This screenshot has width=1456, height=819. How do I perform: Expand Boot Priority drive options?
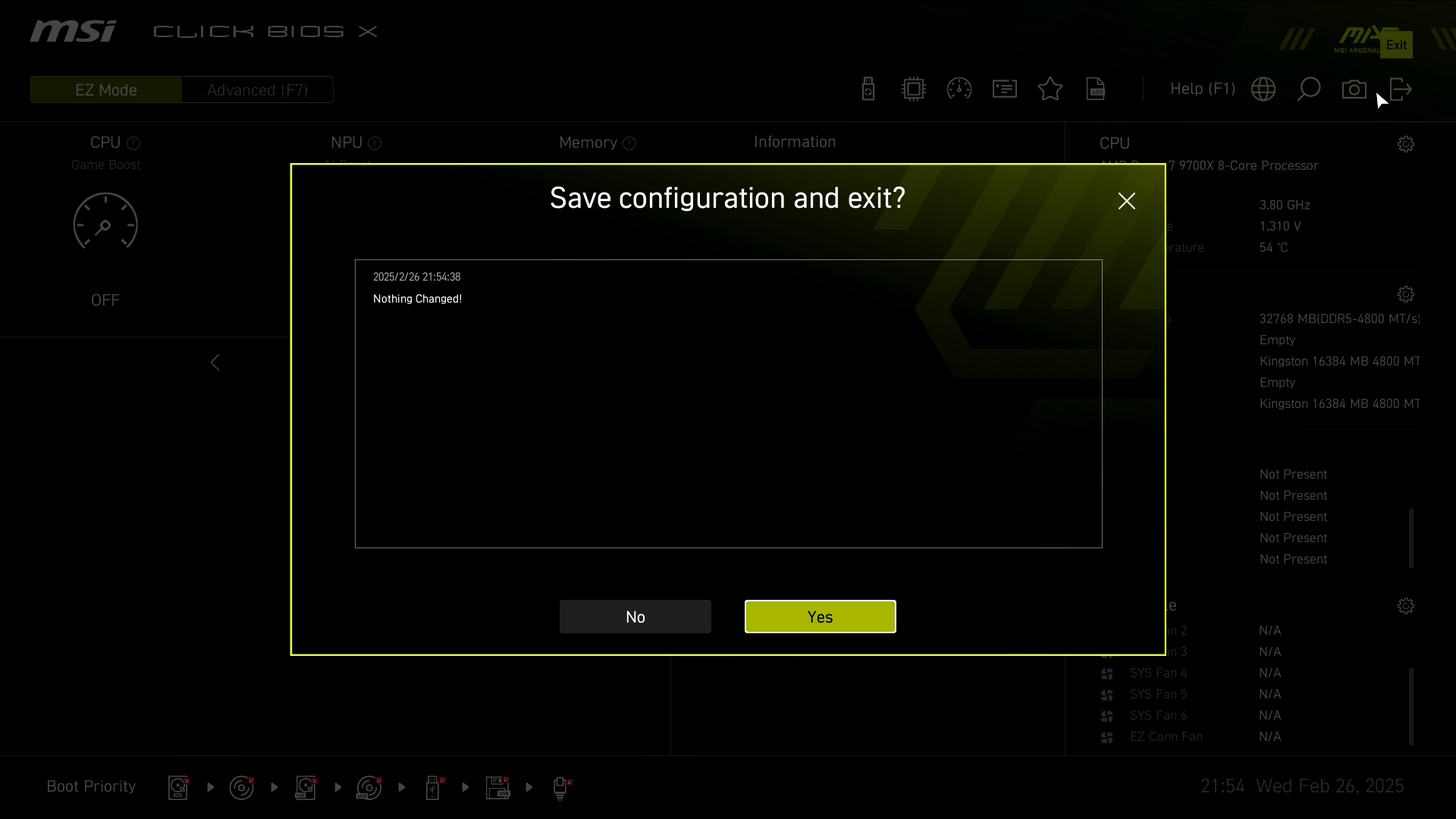coord(90,787)
